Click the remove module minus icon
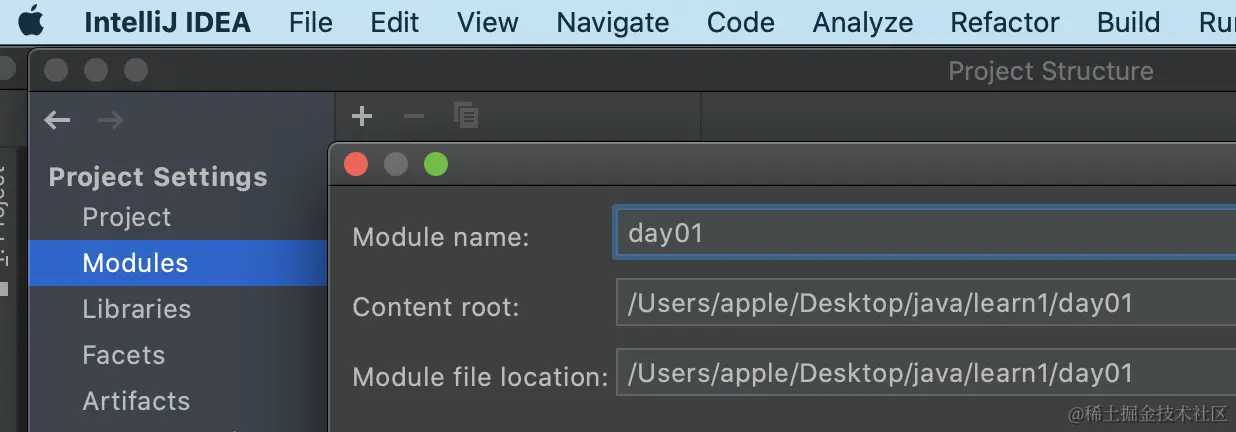Image resolution: width=1236 pixels, height=432 pixels. pyautogui.click(x=414, y=117)
